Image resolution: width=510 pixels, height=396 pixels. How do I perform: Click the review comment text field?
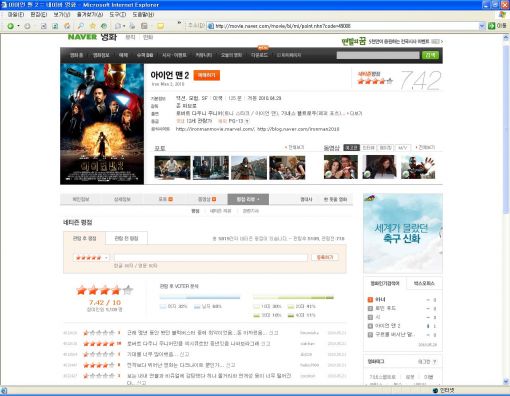coord(211,258)
